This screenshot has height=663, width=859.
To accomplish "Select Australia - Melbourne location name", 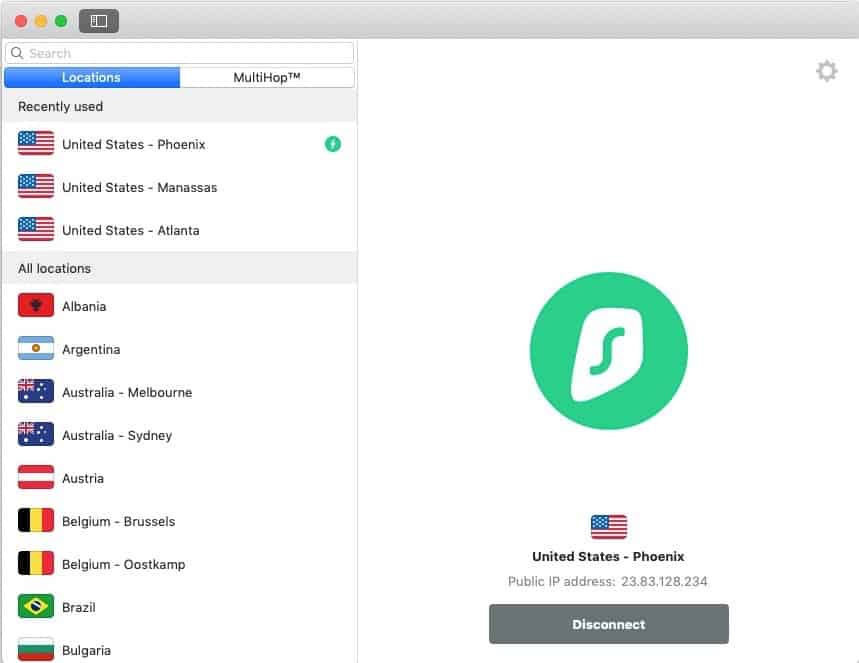I will (x=127, y=392).
